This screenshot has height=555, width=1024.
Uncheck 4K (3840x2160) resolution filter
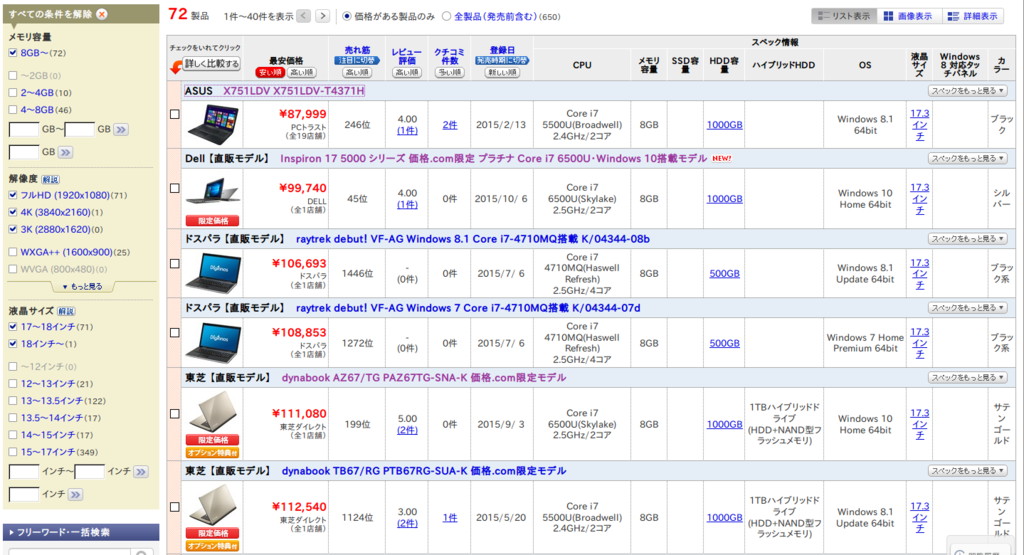tap(13, 212)
